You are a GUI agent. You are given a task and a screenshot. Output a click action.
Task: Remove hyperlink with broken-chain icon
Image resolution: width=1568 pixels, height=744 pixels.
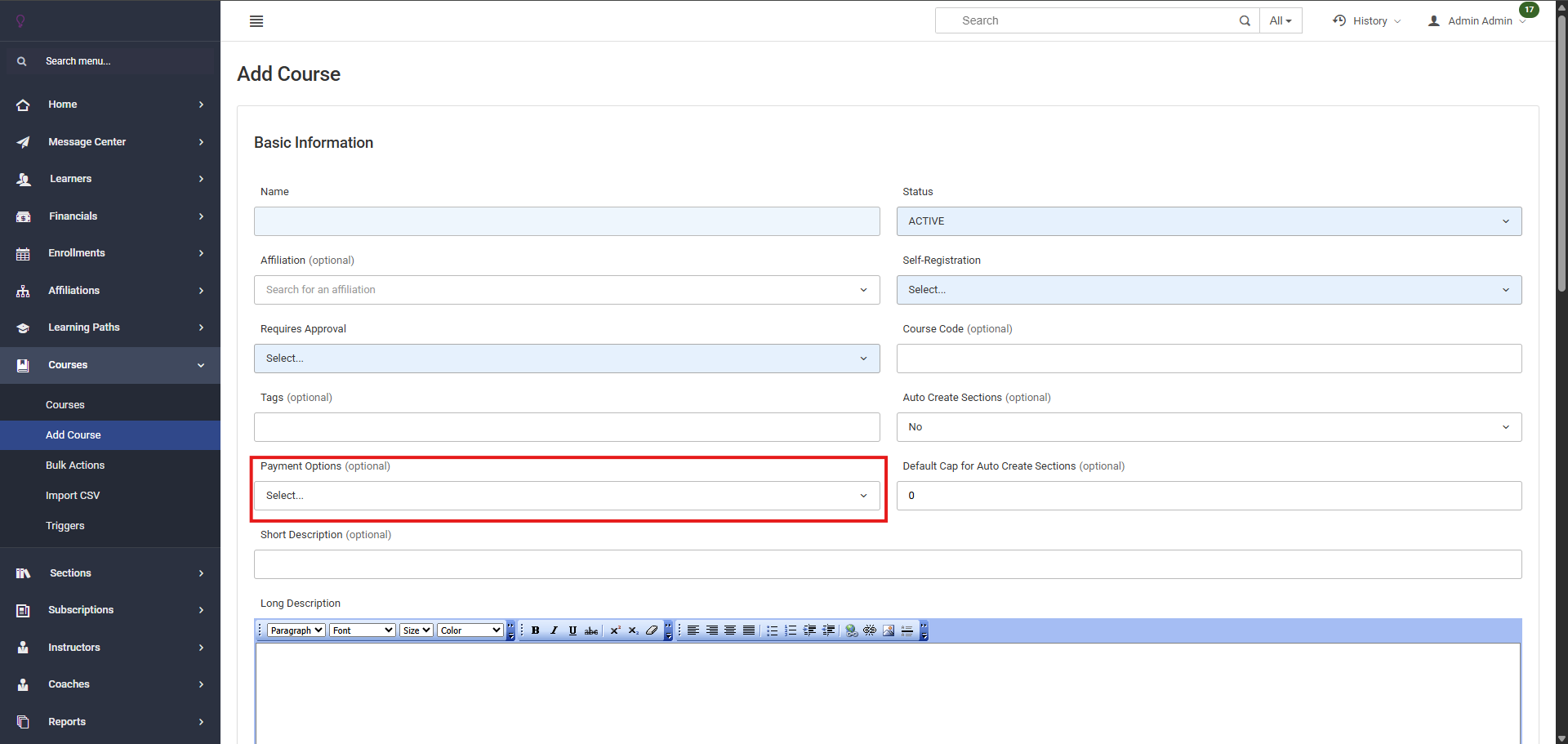click(x=870, y=630)
